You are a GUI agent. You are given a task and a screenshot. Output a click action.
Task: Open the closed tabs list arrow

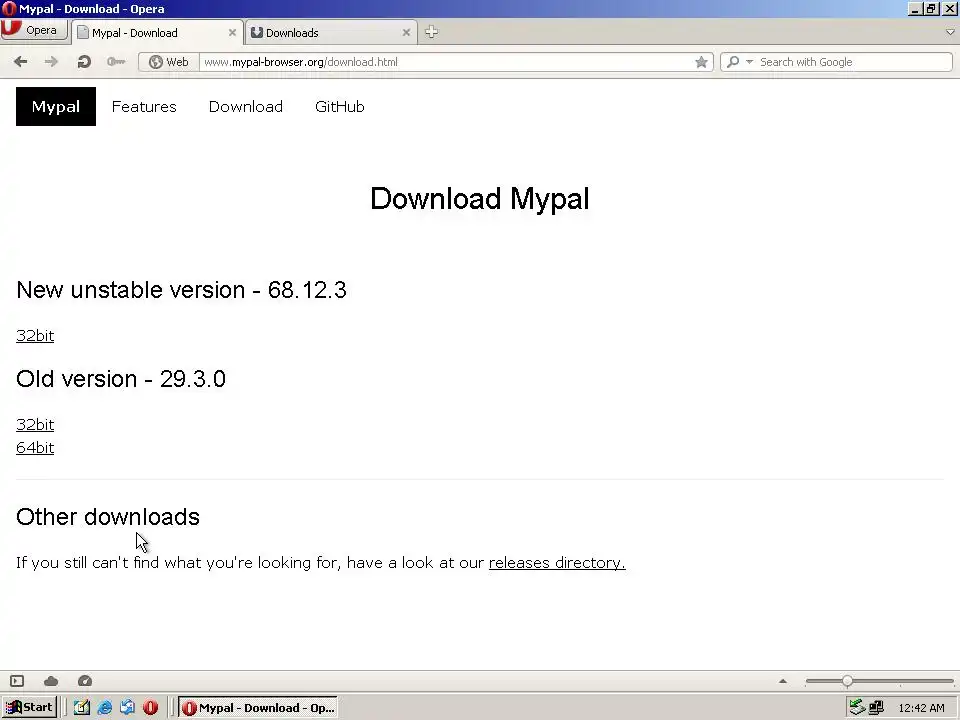pos(950,32)
